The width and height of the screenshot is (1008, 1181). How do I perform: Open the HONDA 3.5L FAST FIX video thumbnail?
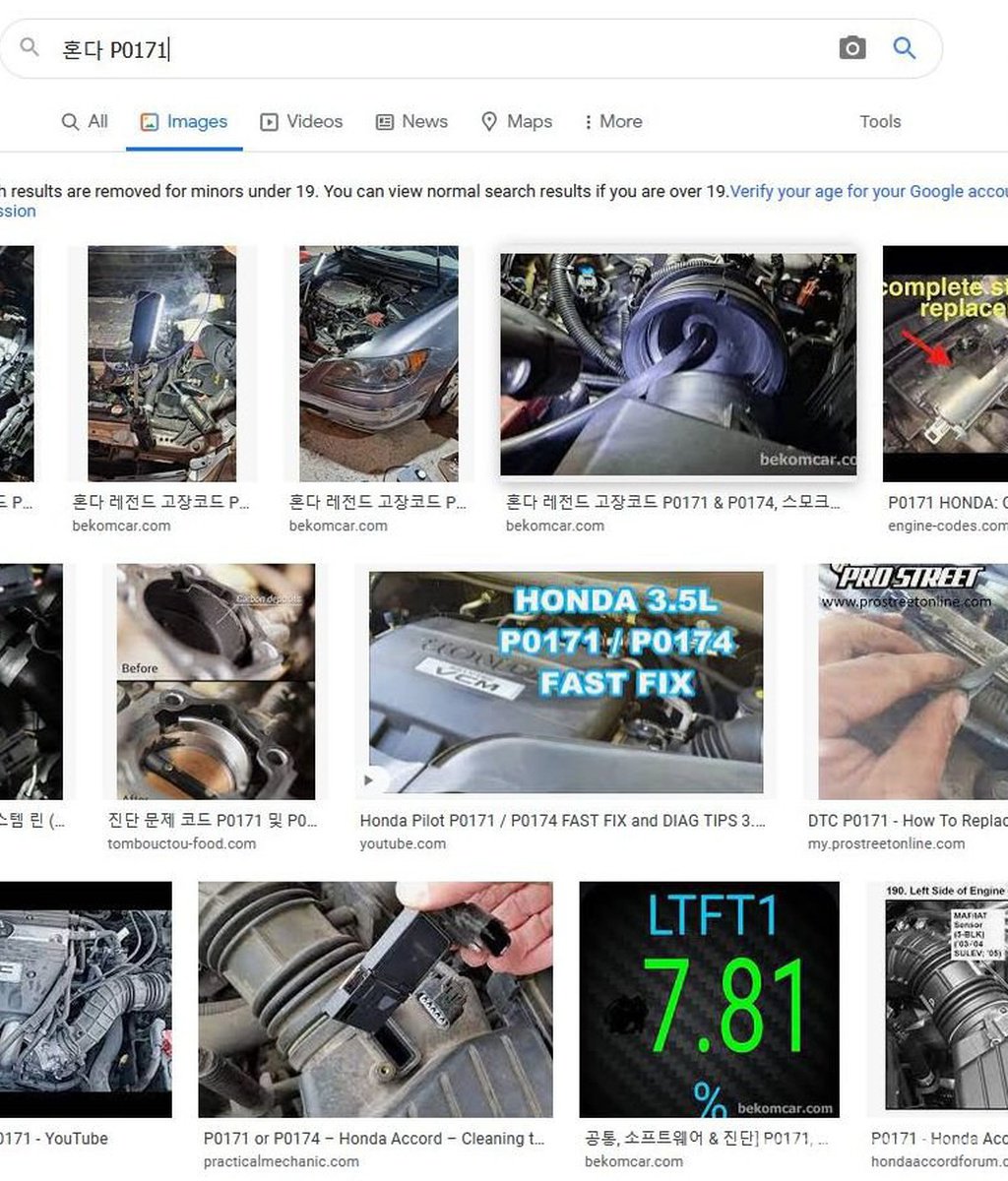pyautogui.click(x=566, y=682)
